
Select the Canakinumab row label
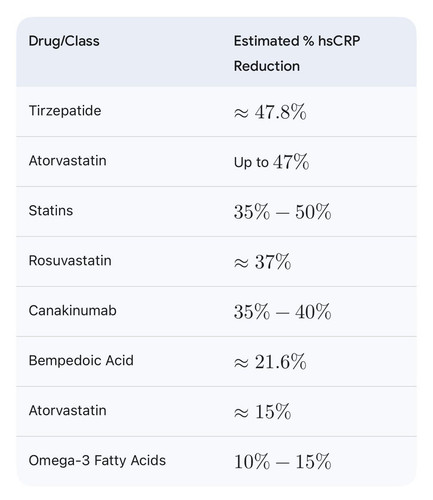coord(73,311)
